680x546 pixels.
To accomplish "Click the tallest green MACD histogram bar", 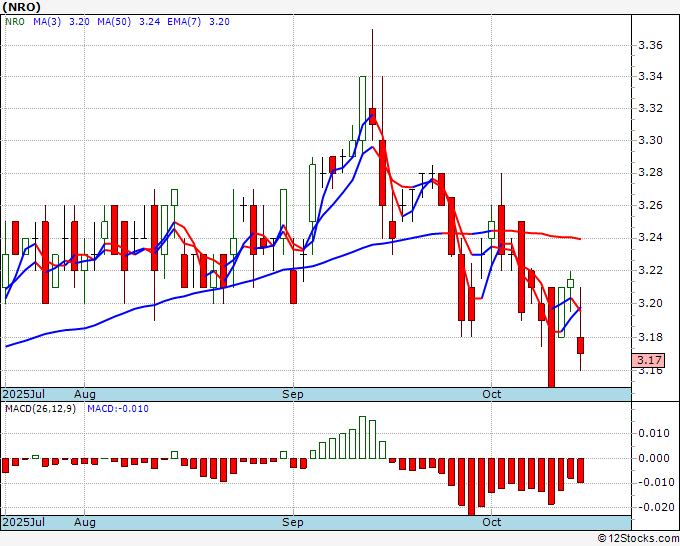I will (x=363, y=437).
